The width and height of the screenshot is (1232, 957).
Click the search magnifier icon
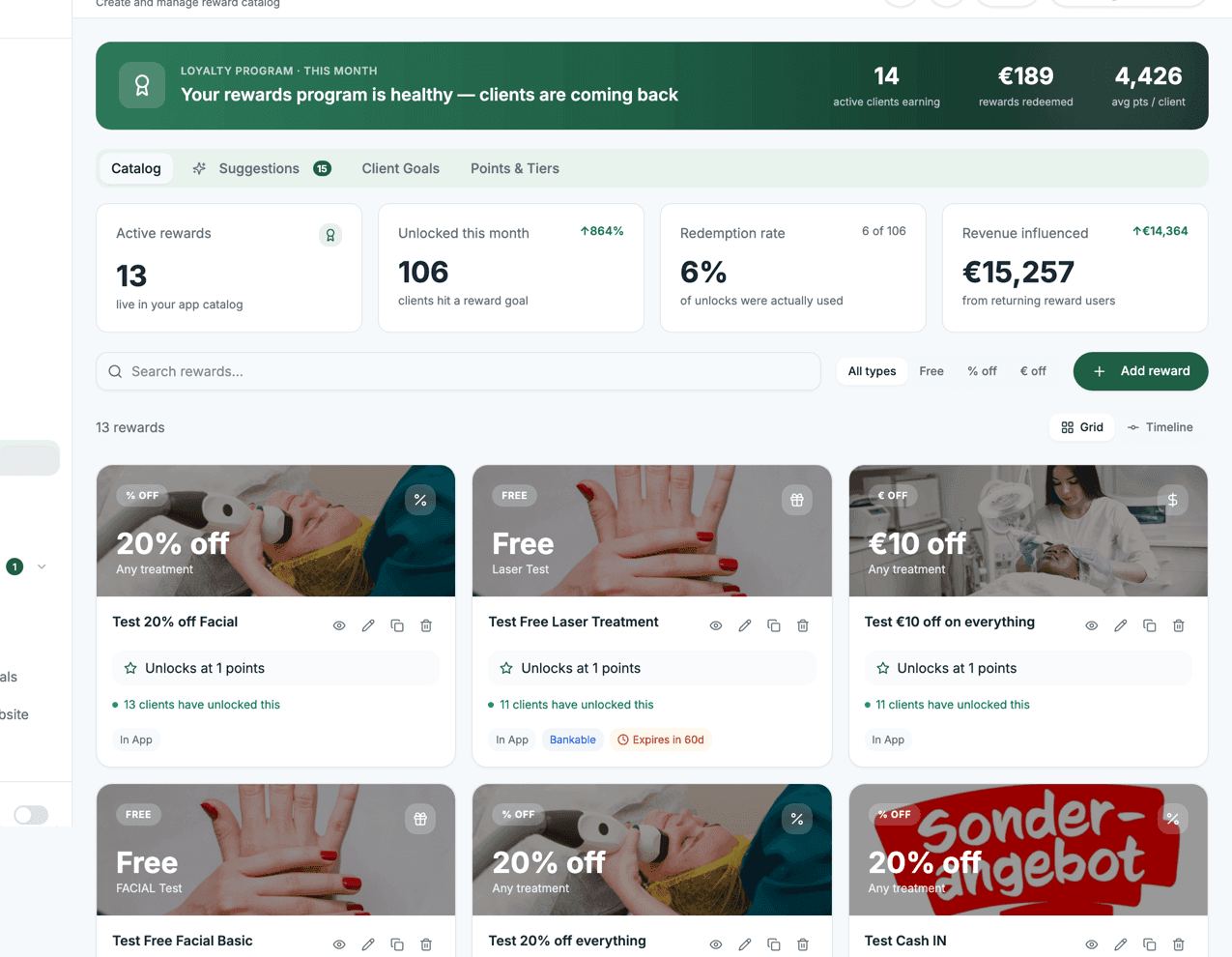tap(115, 371)
